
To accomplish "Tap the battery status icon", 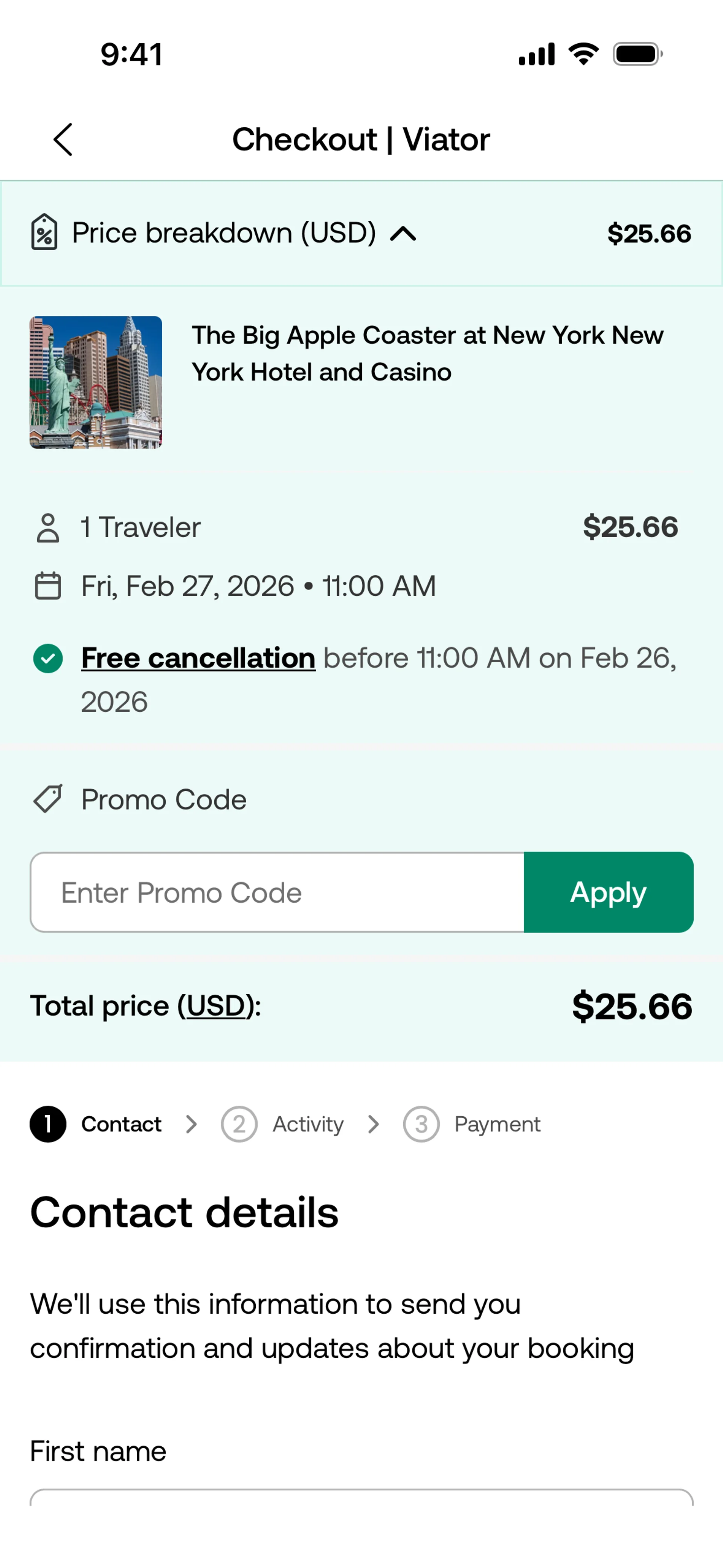I will pyautogui.click(x=637, y=54).
